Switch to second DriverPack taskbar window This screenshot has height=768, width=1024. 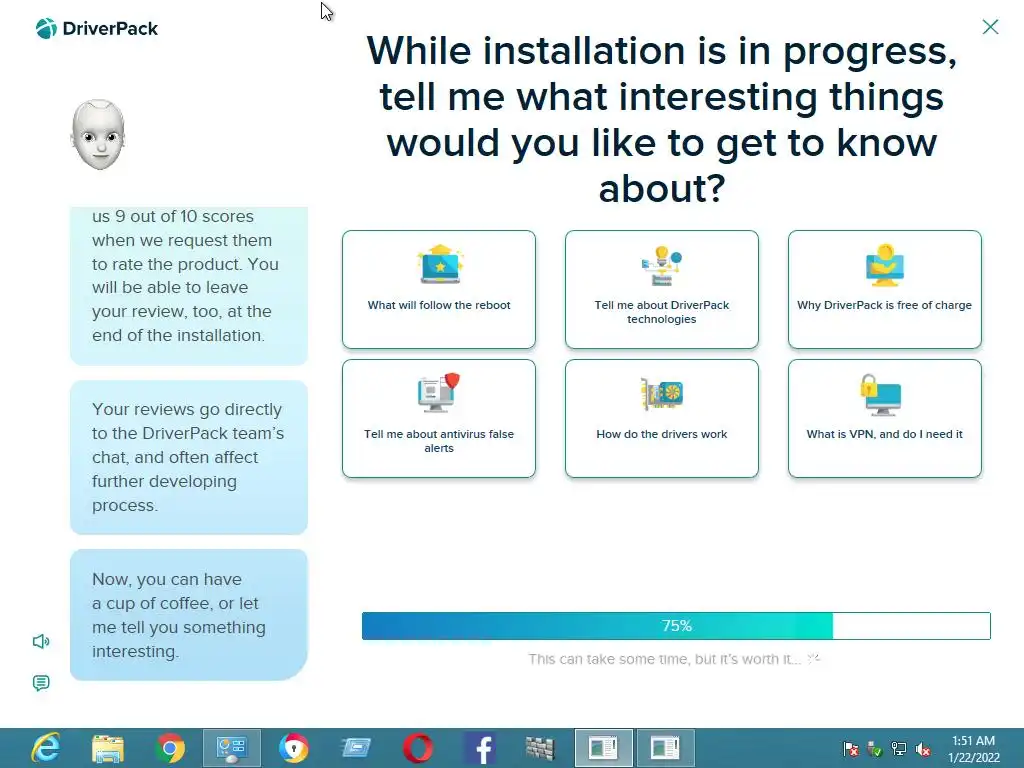click(x=665, y=748)
